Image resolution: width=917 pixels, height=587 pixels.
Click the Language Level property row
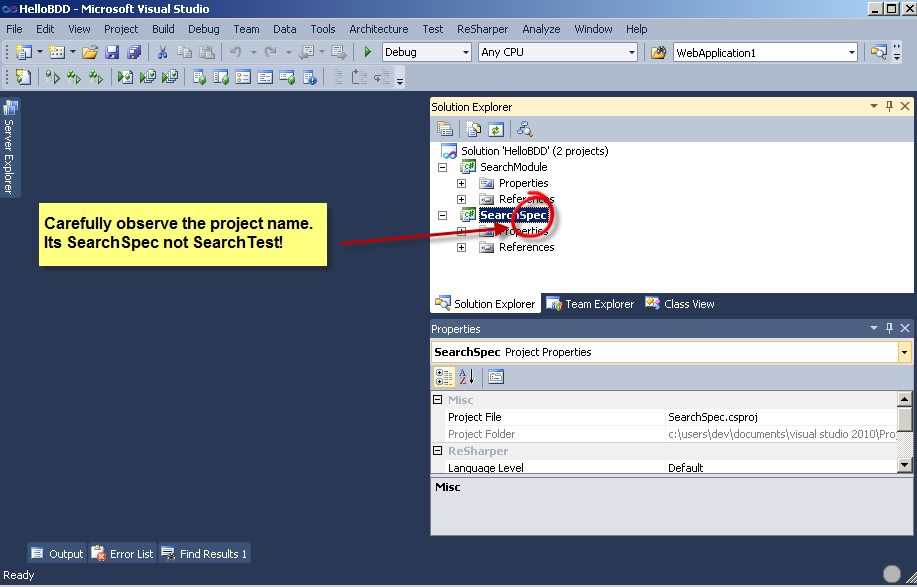point(664,468)
